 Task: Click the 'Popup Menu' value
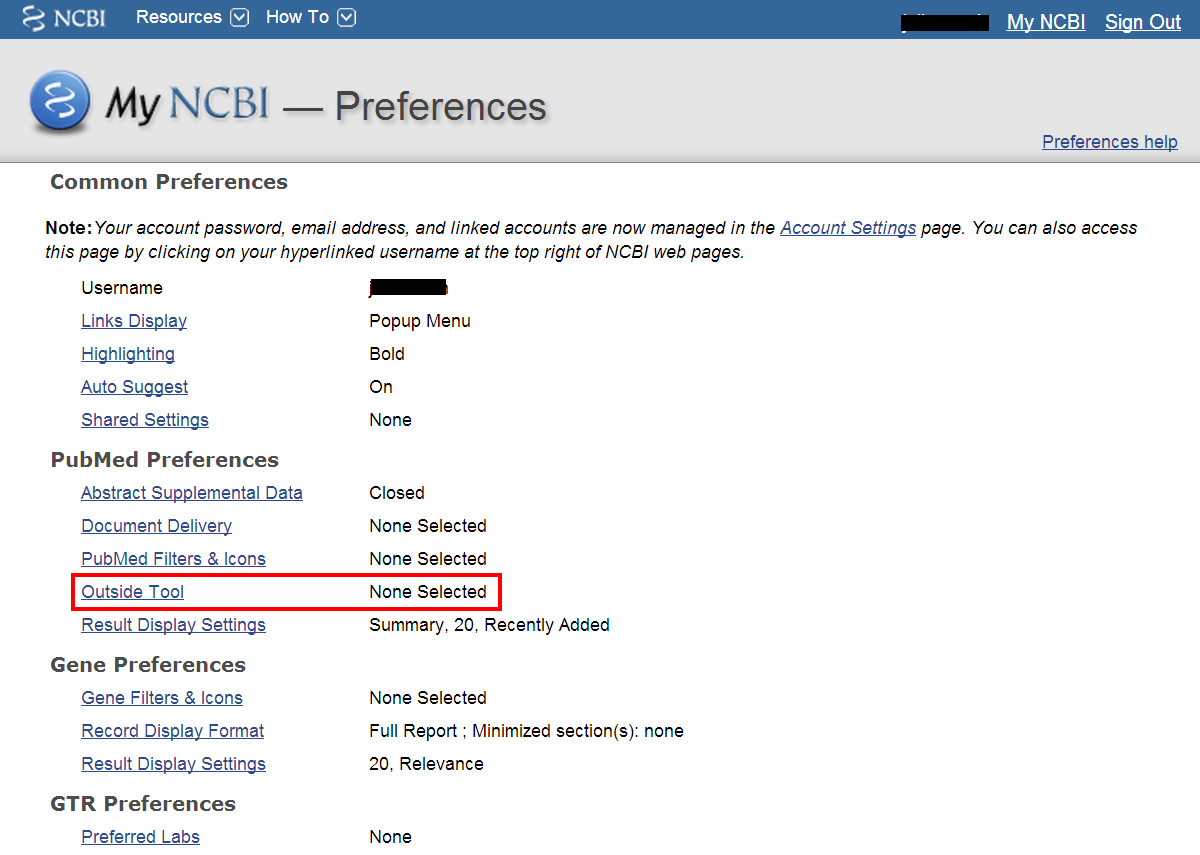(420, 321)
